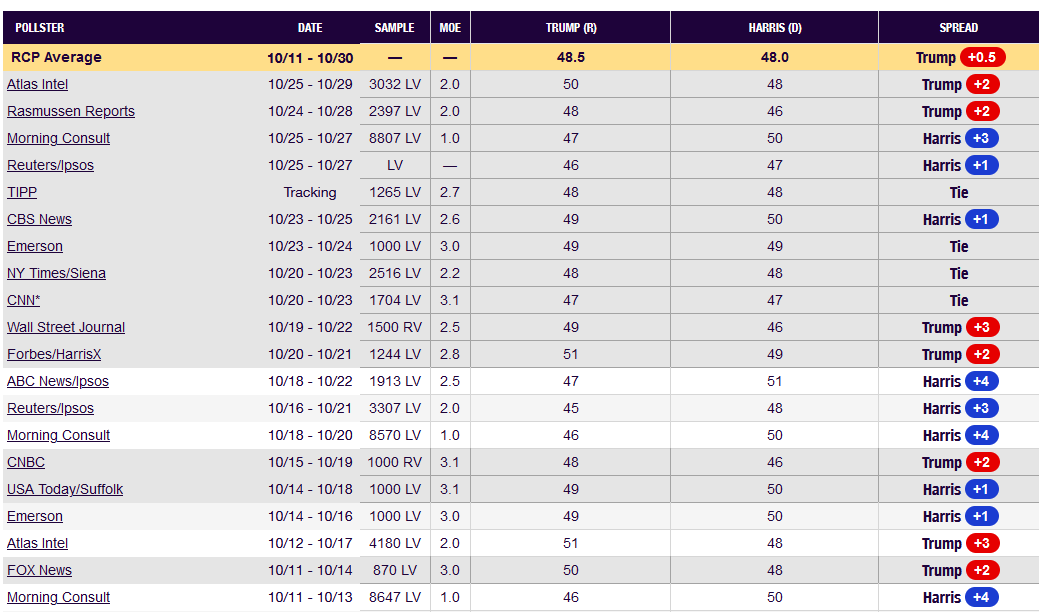Open the FOX News poll link
This screenshot has height=612, width=1040.
39,570
